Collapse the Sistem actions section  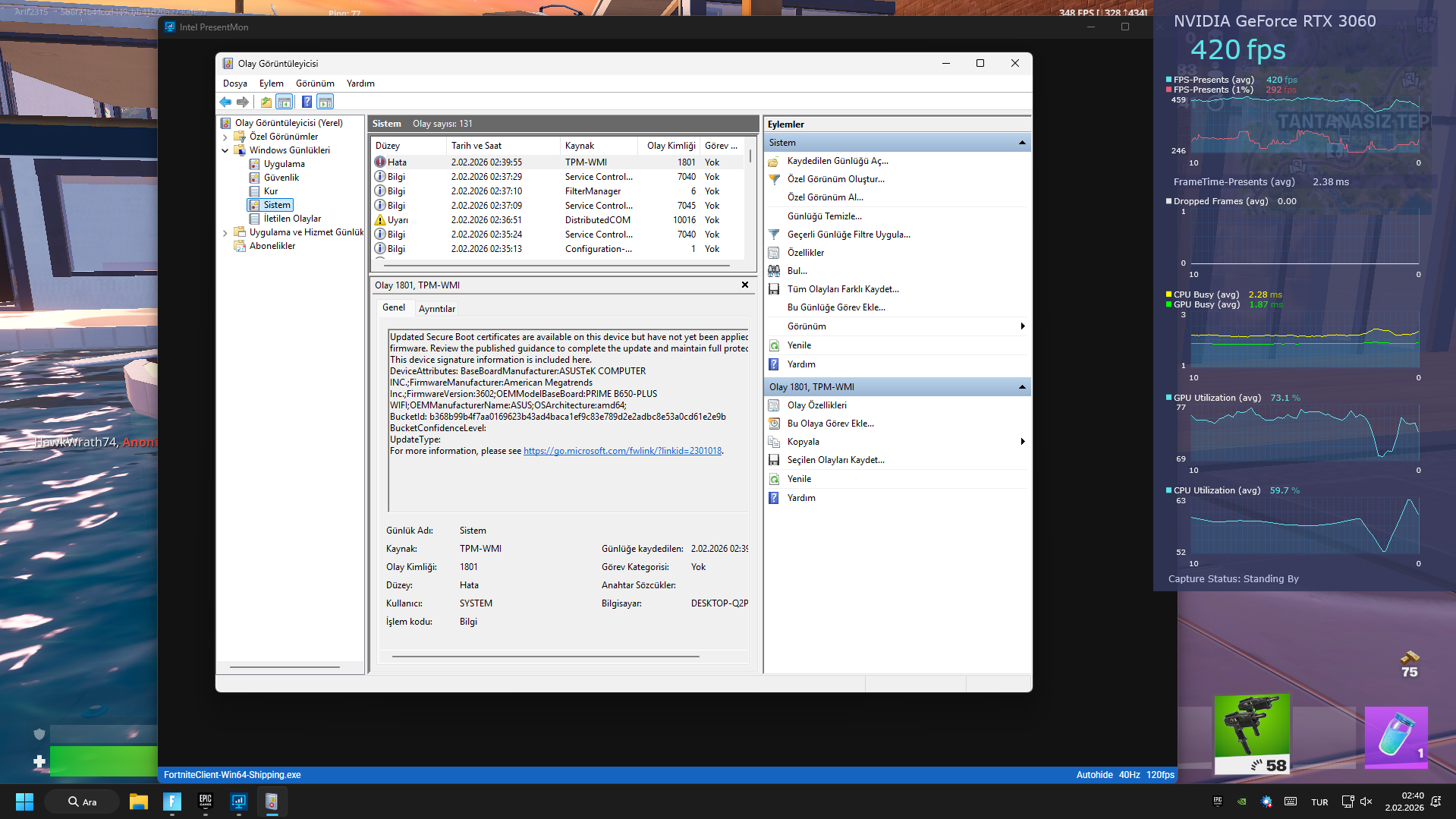pos(1022,143)
